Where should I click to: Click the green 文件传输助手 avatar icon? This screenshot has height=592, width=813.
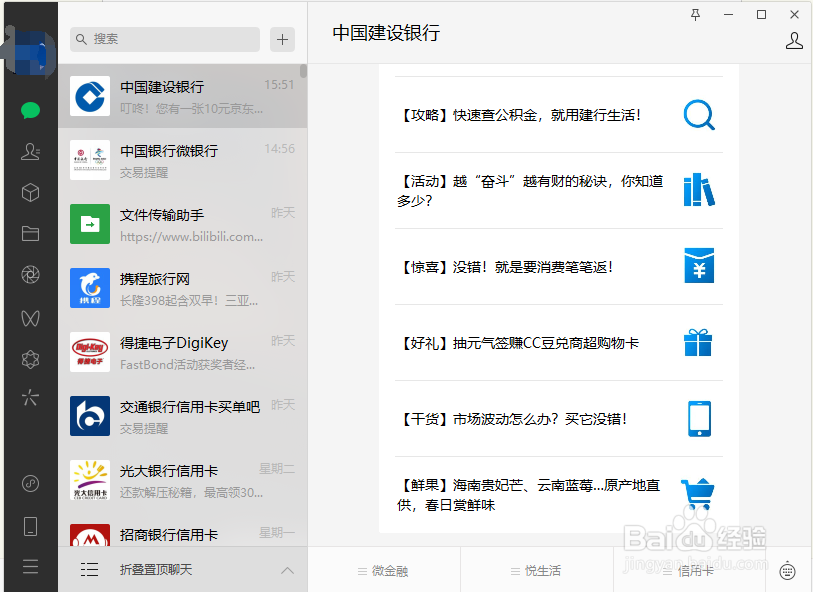[90, 224]
